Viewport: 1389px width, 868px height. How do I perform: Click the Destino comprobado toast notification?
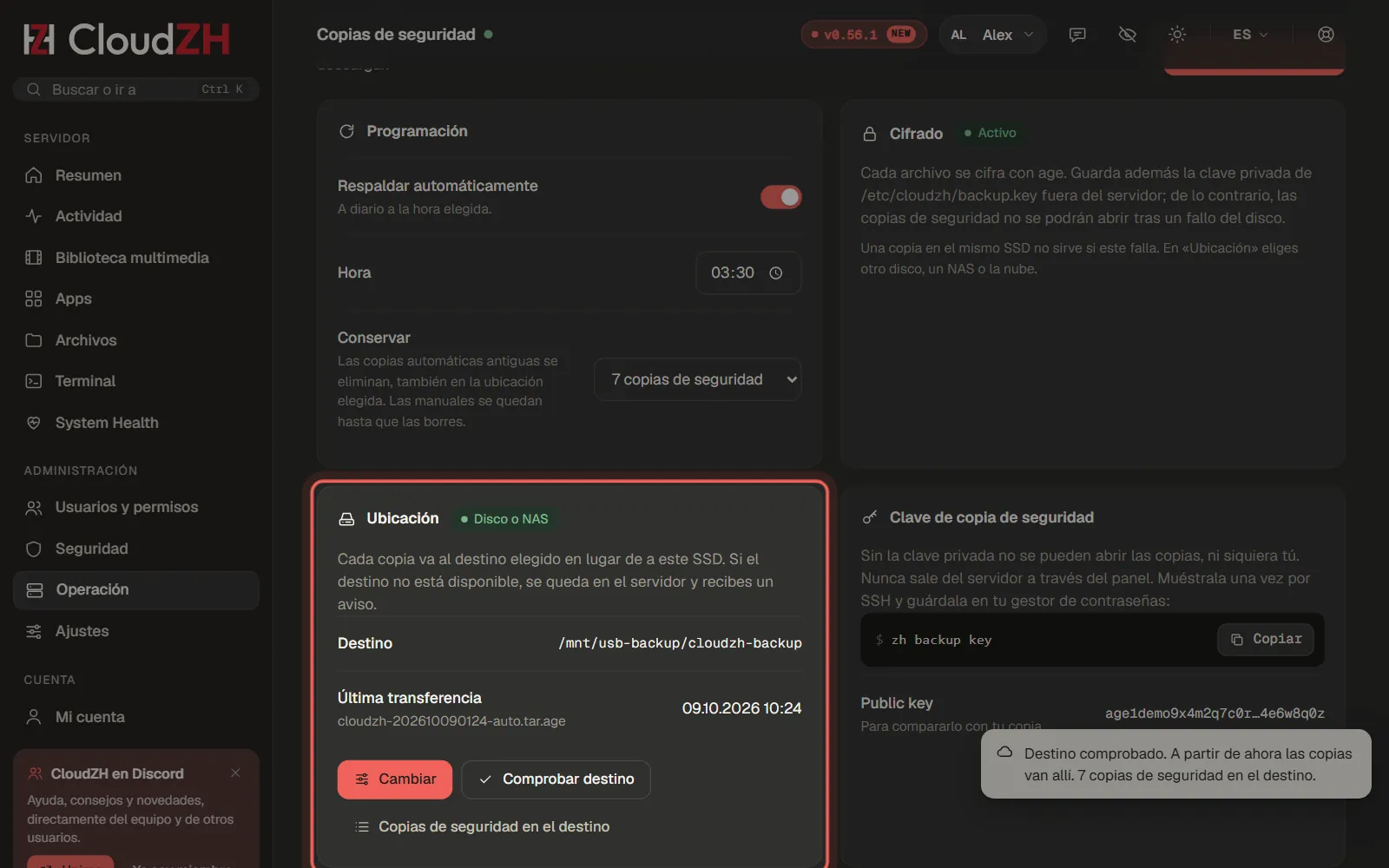(1176, 764)
